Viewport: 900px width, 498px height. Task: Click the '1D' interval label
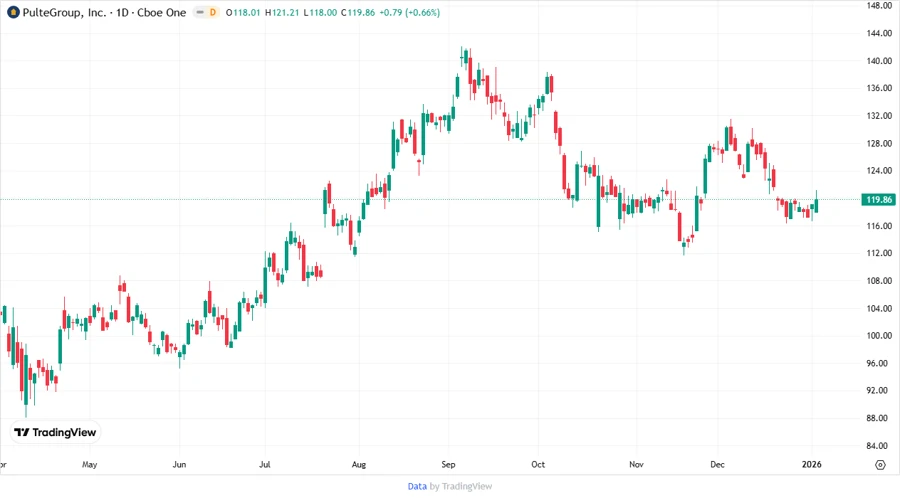click(x=122, y=13)
